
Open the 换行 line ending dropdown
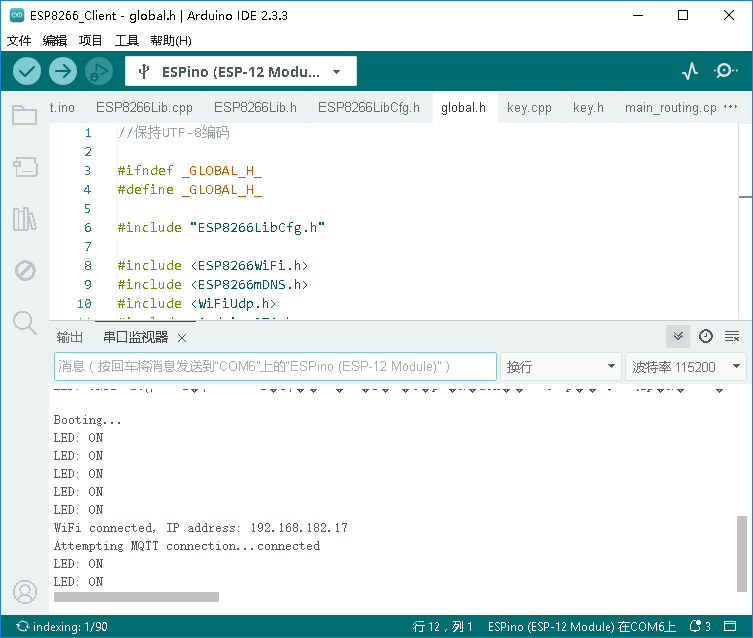click(x=561, y=367)
